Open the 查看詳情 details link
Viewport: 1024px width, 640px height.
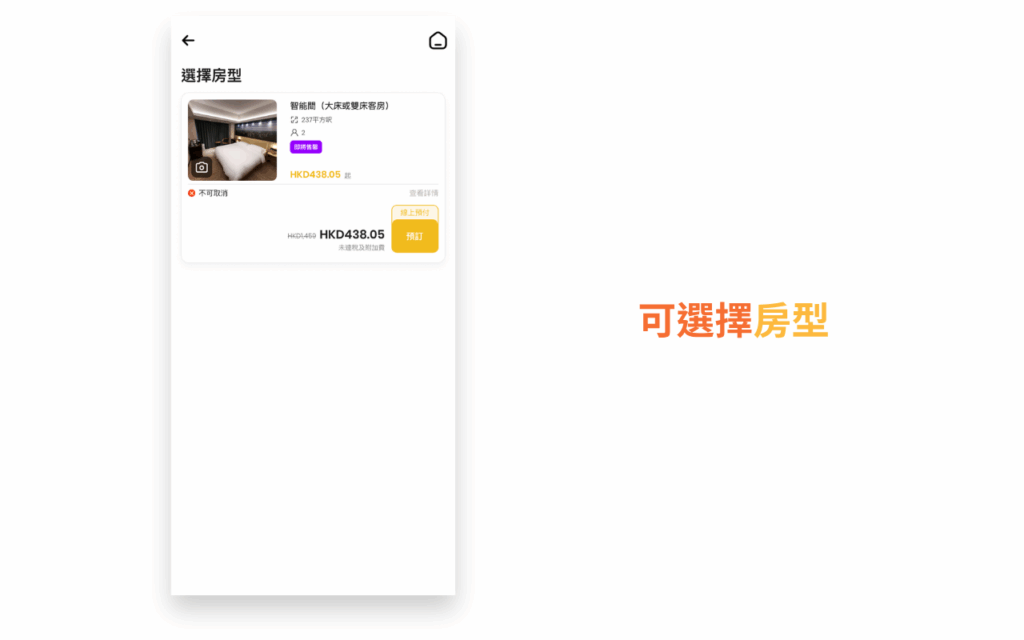[423, 193]
